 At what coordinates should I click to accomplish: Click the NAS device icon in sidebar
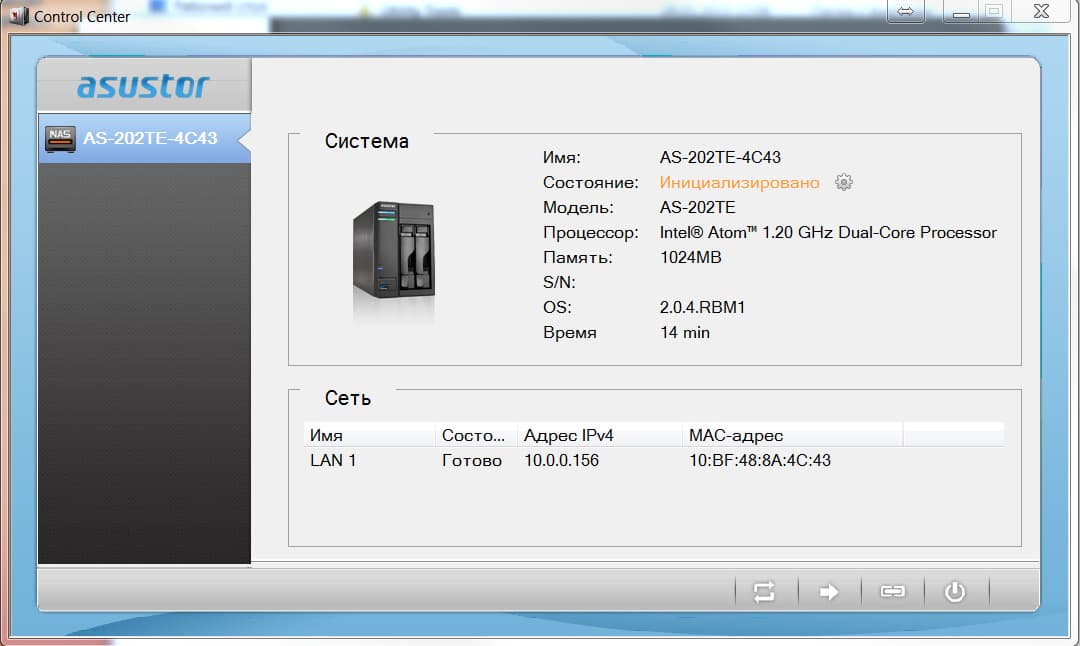point(60,138)
